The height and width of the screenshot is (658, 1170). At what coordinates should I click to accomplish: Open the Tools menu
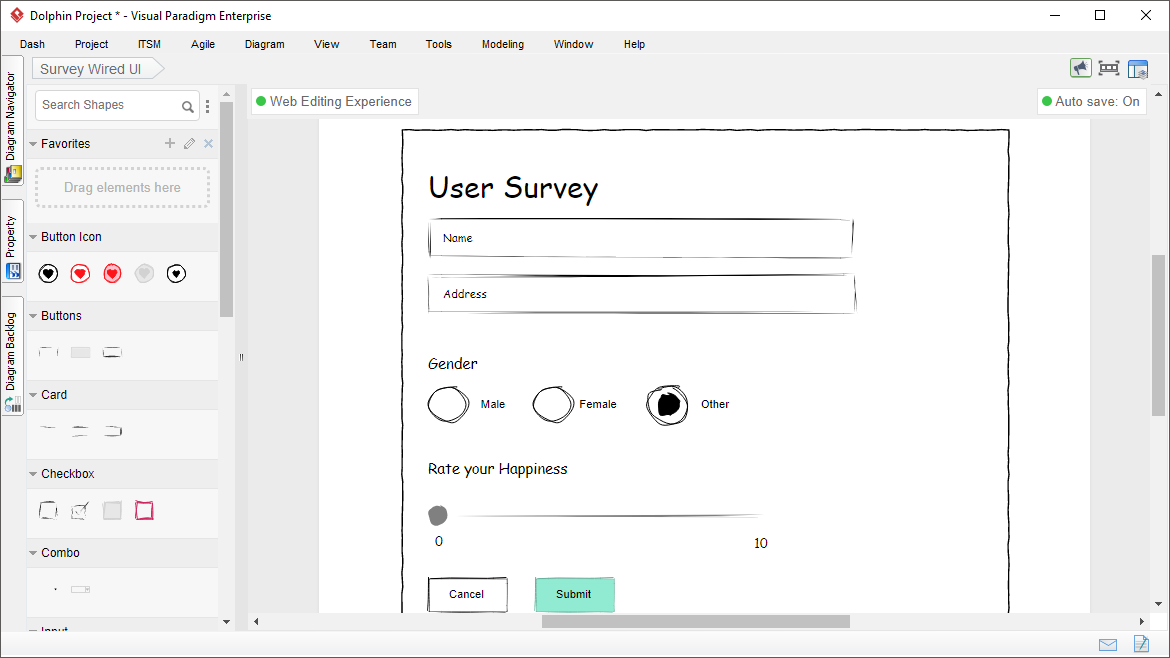pos(439,44)
